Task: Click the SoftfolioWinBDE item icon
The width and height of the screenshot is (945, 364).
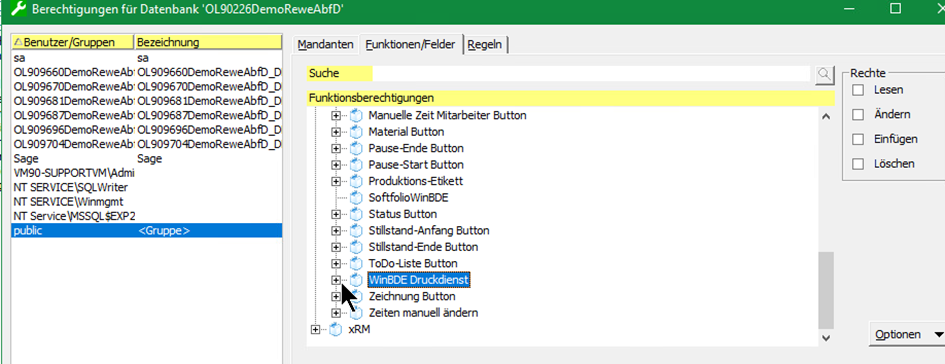Action: [356, 198]
